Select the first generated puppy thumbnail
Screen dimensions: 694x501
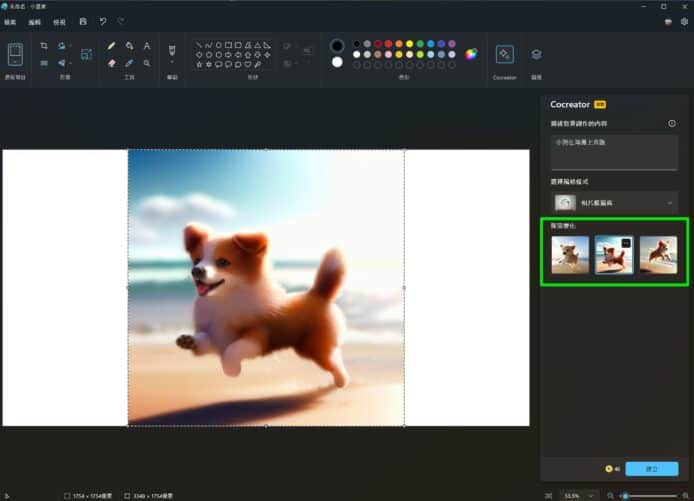(x=570, y=255)
